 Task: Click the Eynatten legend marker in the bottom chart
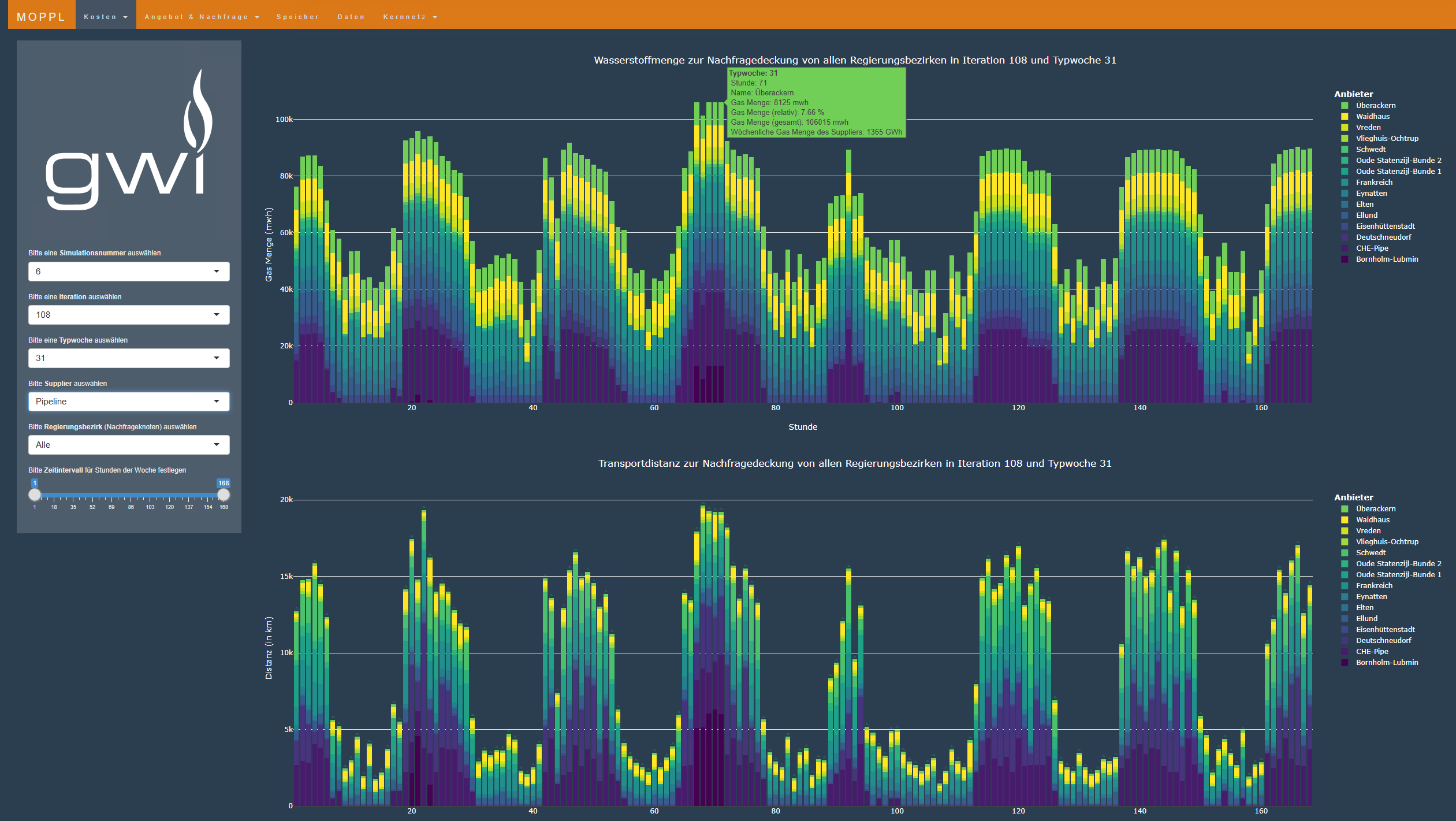point(1345,597)
